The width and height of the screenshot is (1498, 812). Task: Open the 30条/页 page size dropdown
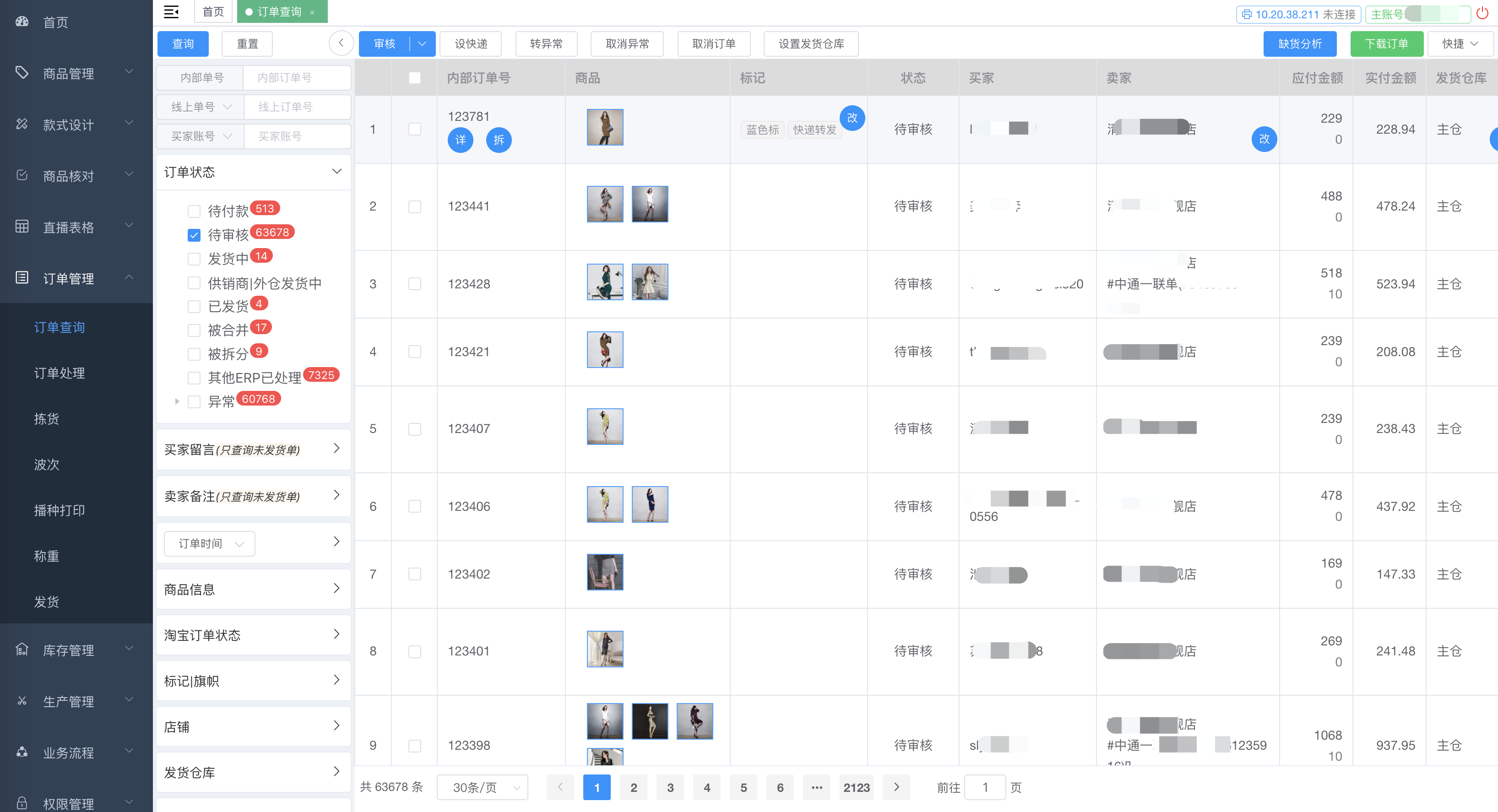(482, 787)
